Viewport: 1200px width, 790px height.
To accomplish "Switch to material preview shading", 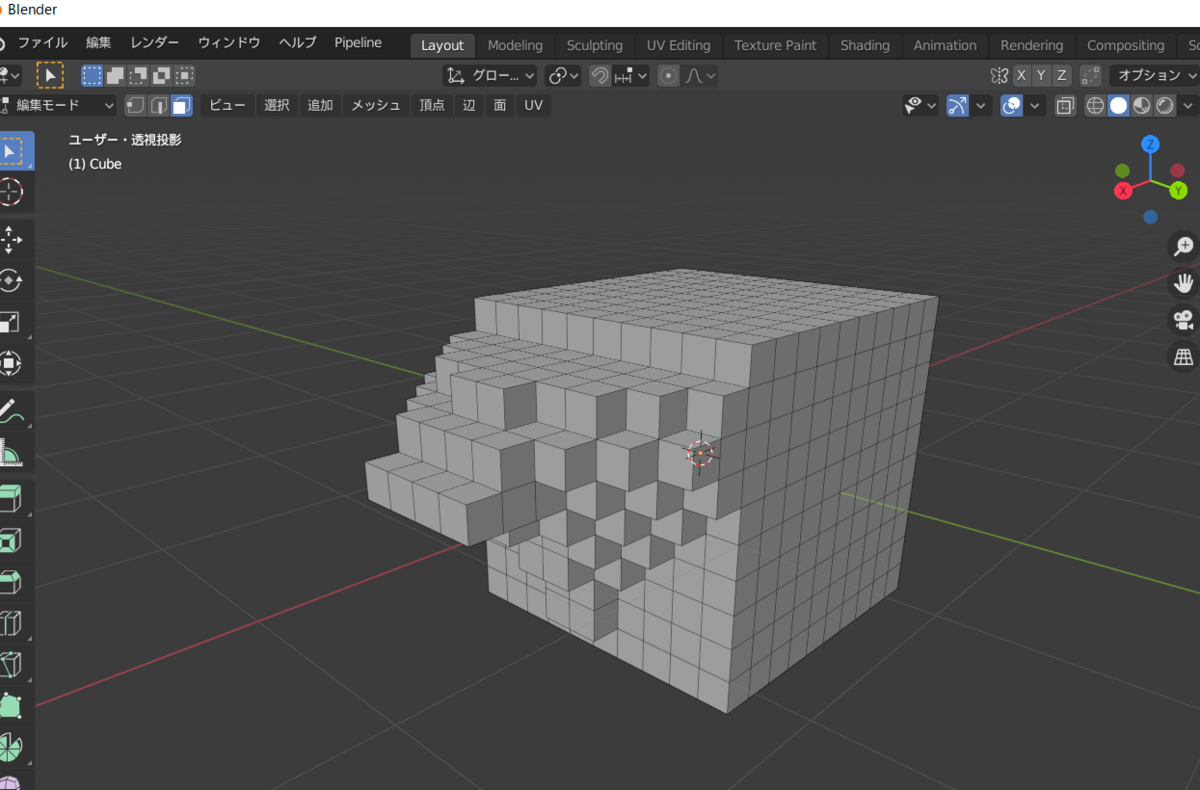I will [x=1142, y=105].
